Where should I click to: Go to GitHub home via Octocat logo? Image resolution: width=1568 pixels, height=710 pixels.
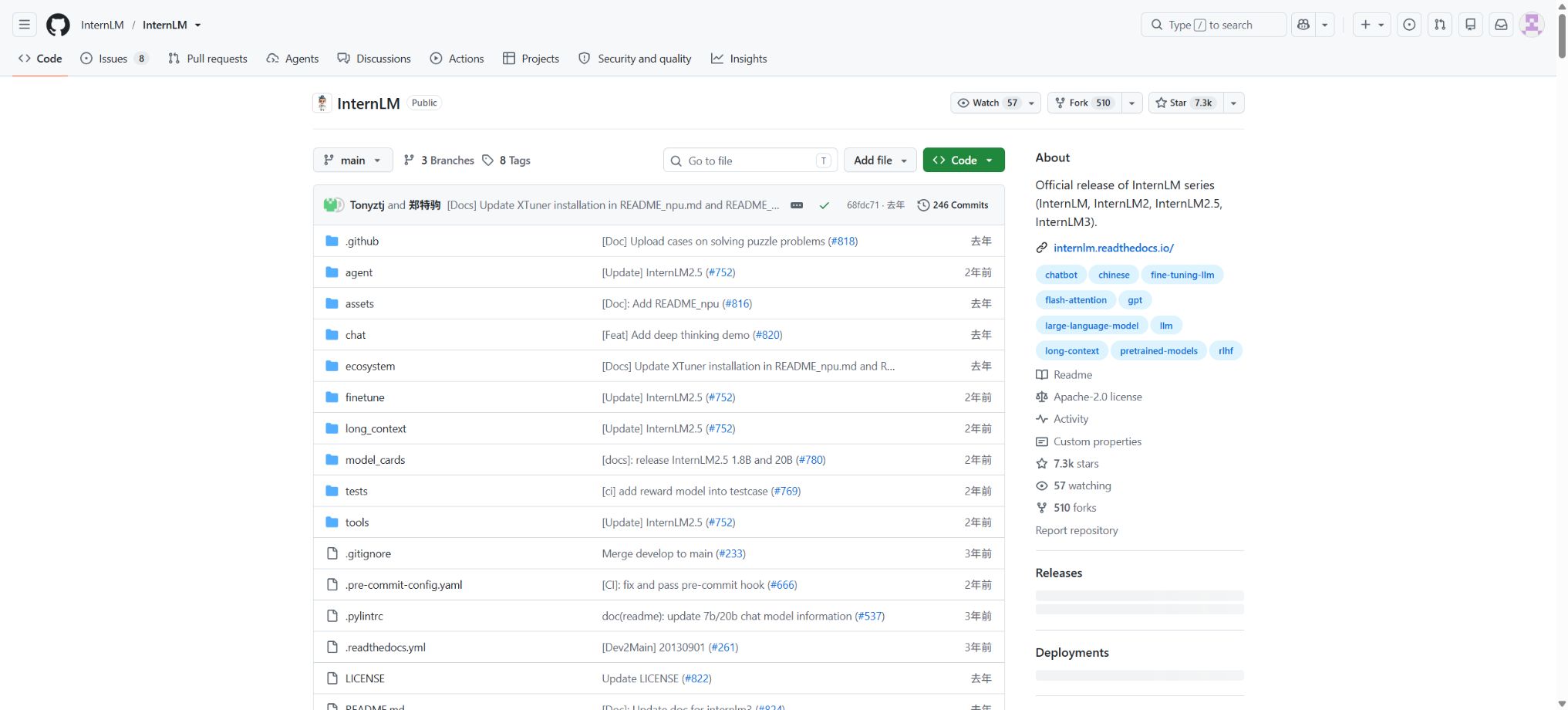pyautogui.click(x=58, y=25)
